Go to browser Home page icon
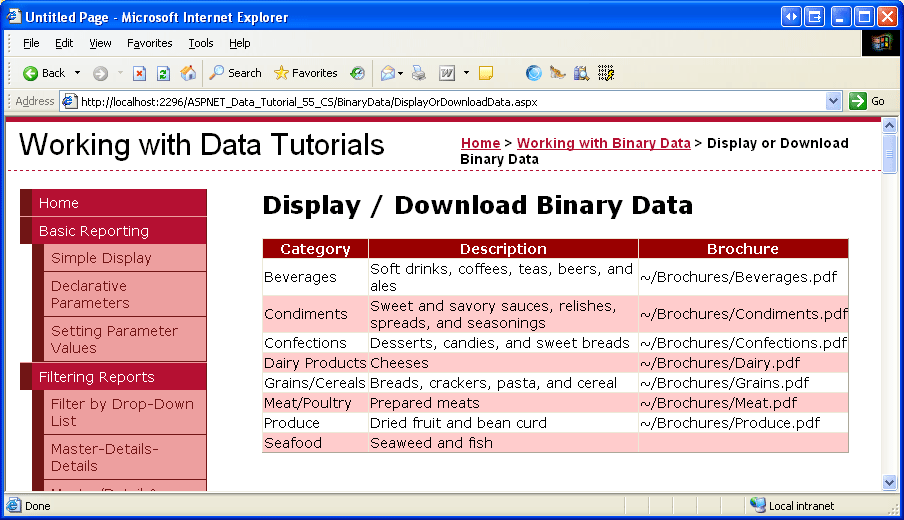The height and width of the screenshot is (520, 904). pyautogui.click(x=188, y=73)
